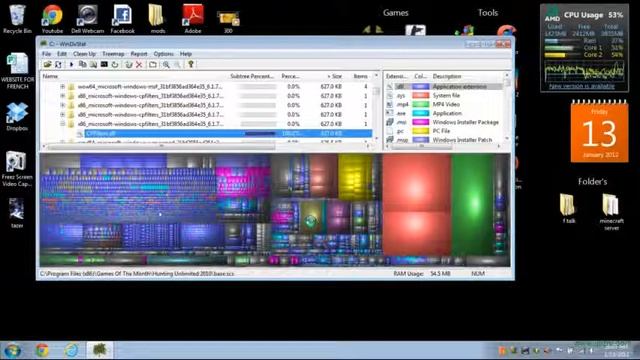Open the Report menu
This screenshot has width=640, height=360.
[x=139, y=54]
